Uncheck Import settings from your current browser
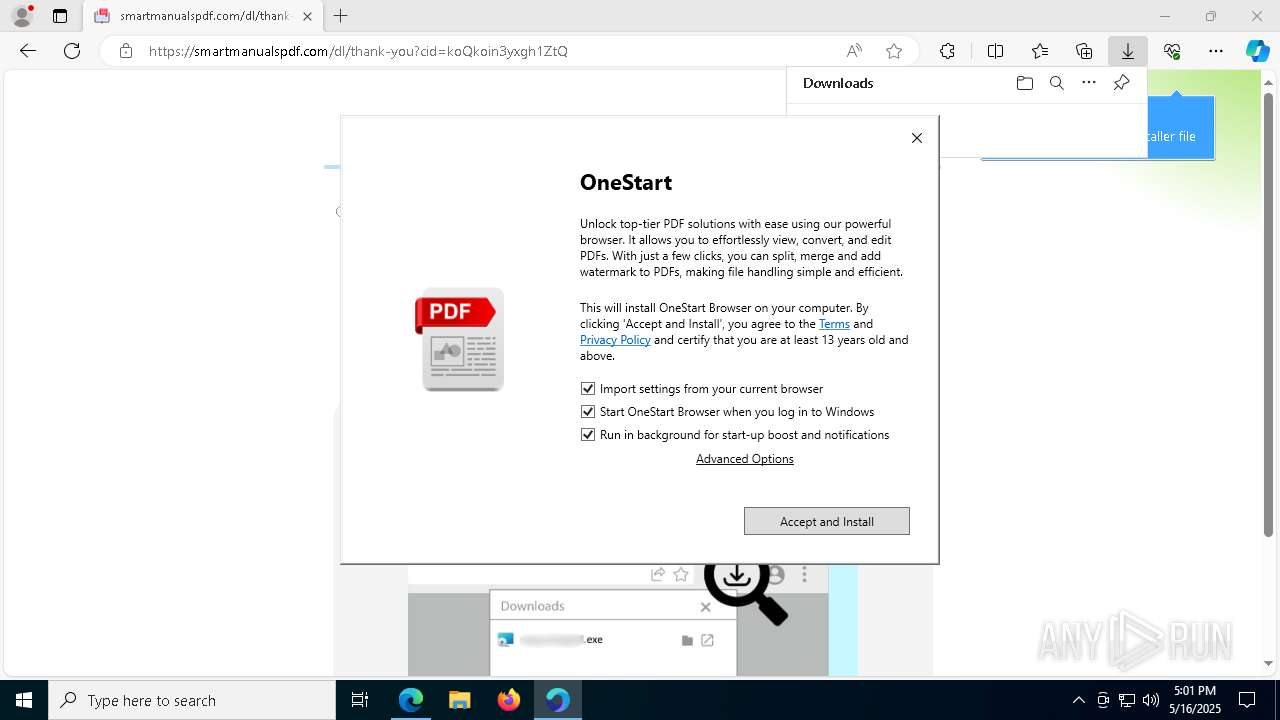The height and width of the screenshot is (720, 1280). point(588,389)
